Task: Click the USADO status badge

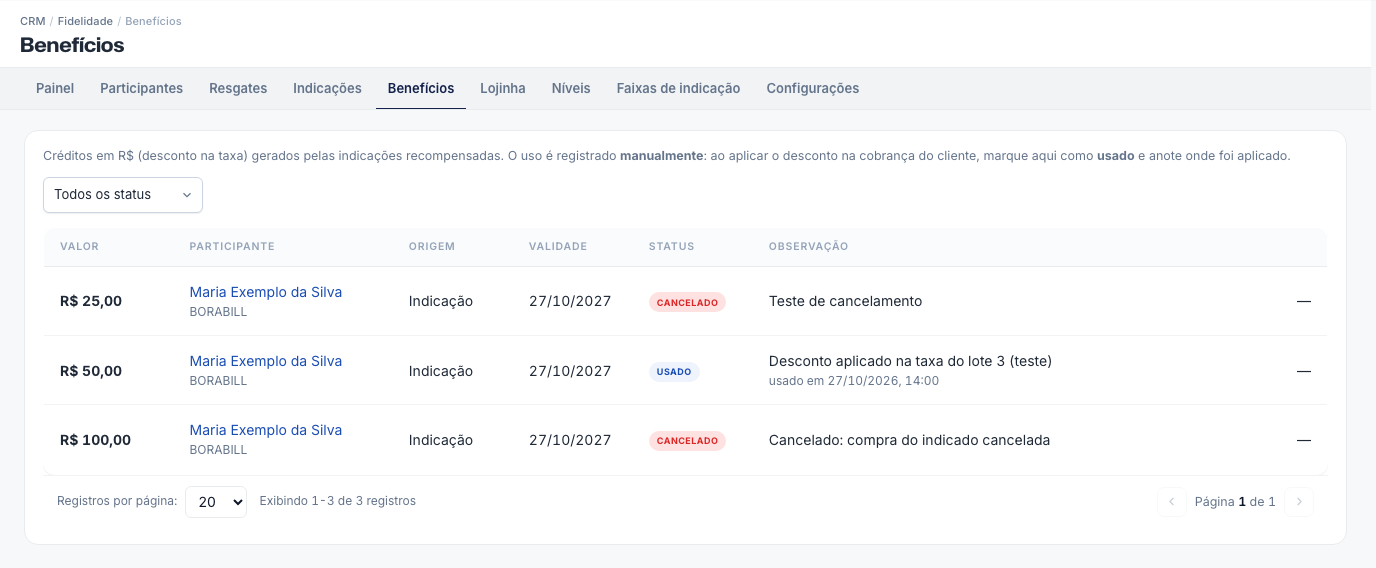Action: (674, 372)
